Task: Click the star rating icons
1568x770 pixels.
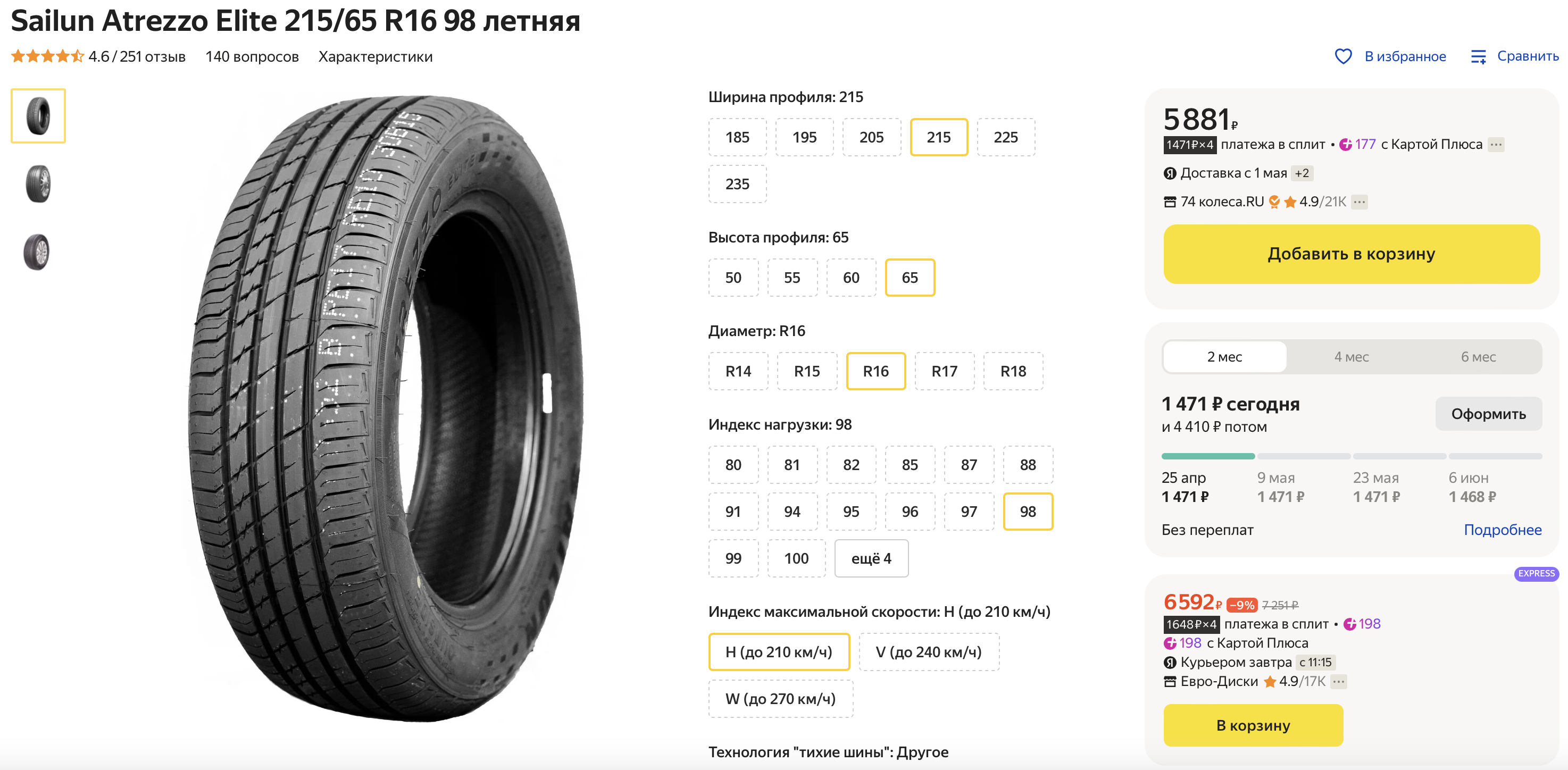Action: (47, 56)
